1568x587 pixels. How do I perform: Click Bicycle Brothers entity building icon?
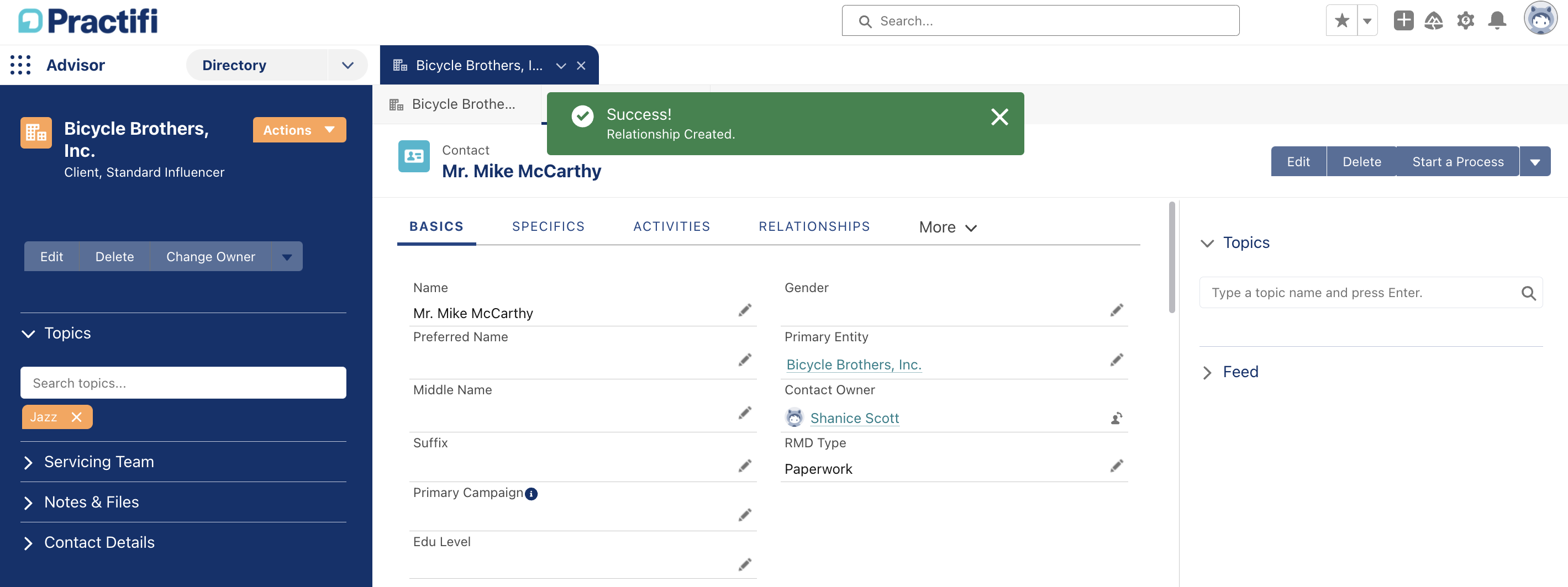[36, 133]
